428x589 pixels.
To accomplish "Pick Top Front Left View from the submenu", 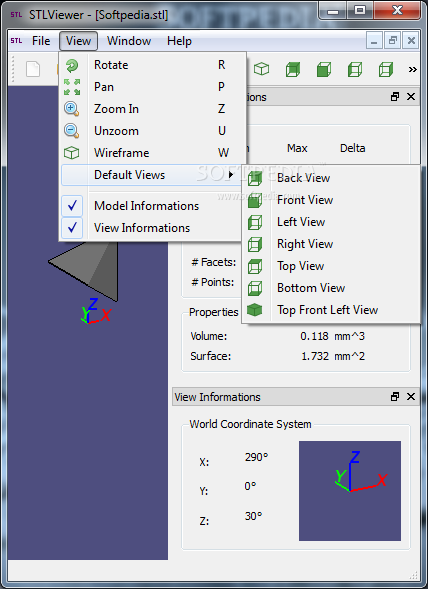I will 331,310.
